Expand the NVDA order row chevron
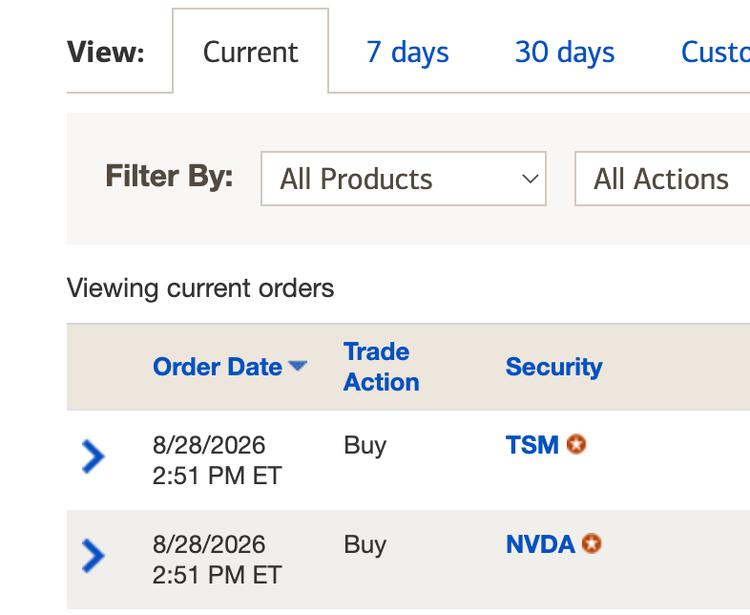 pos(93,556)
